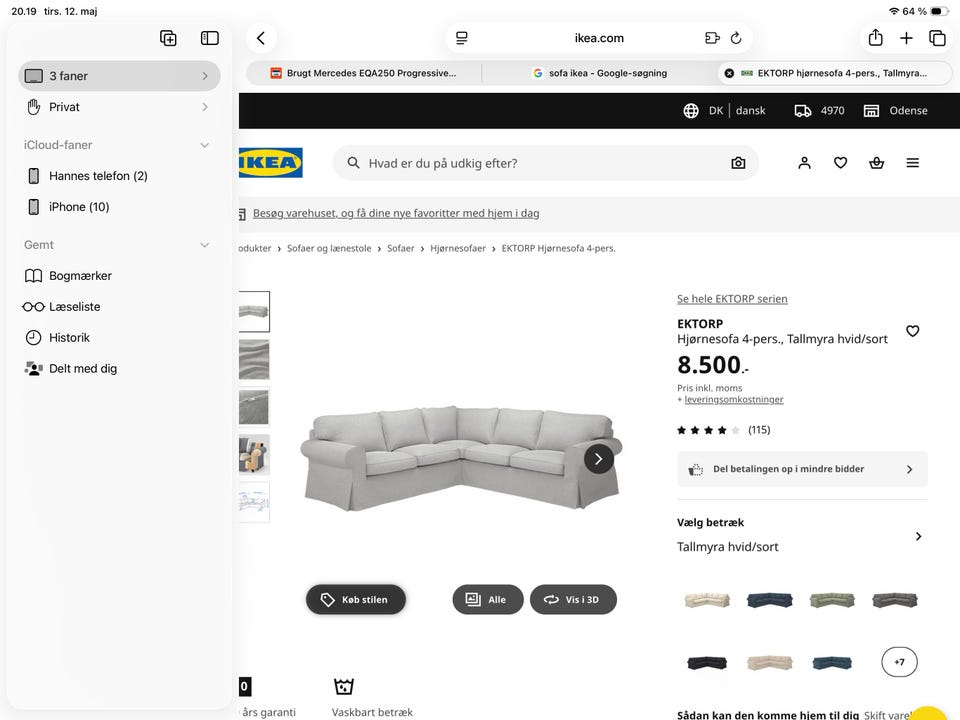
Task: Select the fabric close-up thumbnail
Action: point(253,359)
